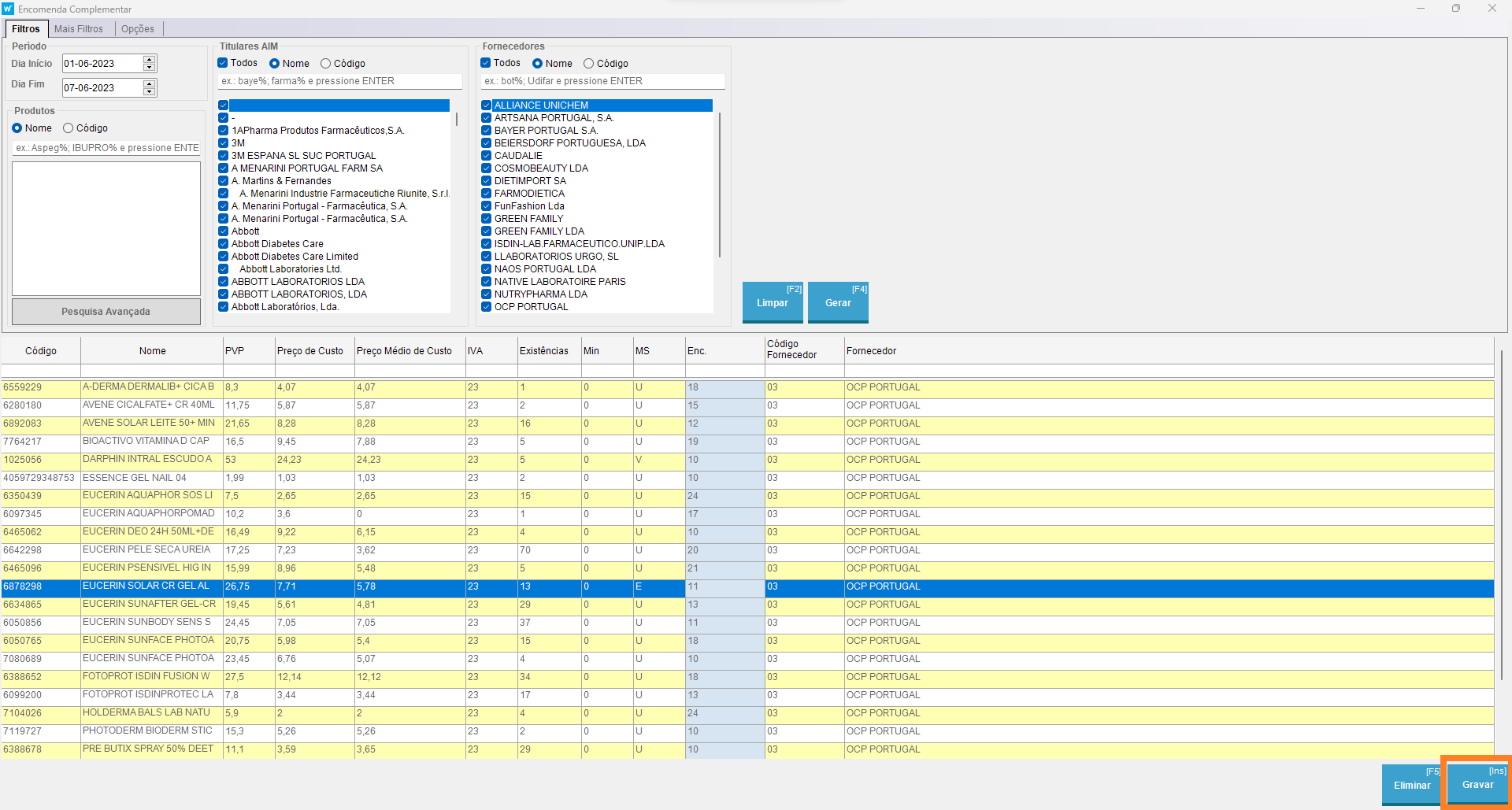Open Pesquisa Avançada search

(106, 312)
